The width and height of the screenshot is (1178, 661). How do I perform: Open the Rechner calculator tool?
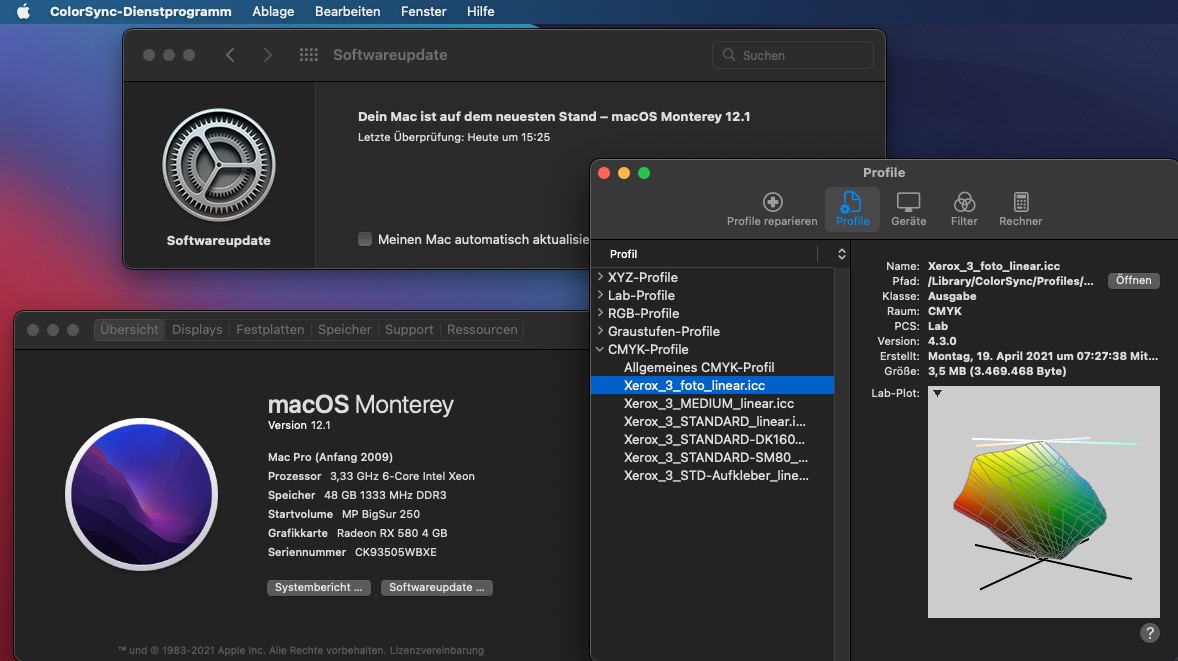[1020, 209]
